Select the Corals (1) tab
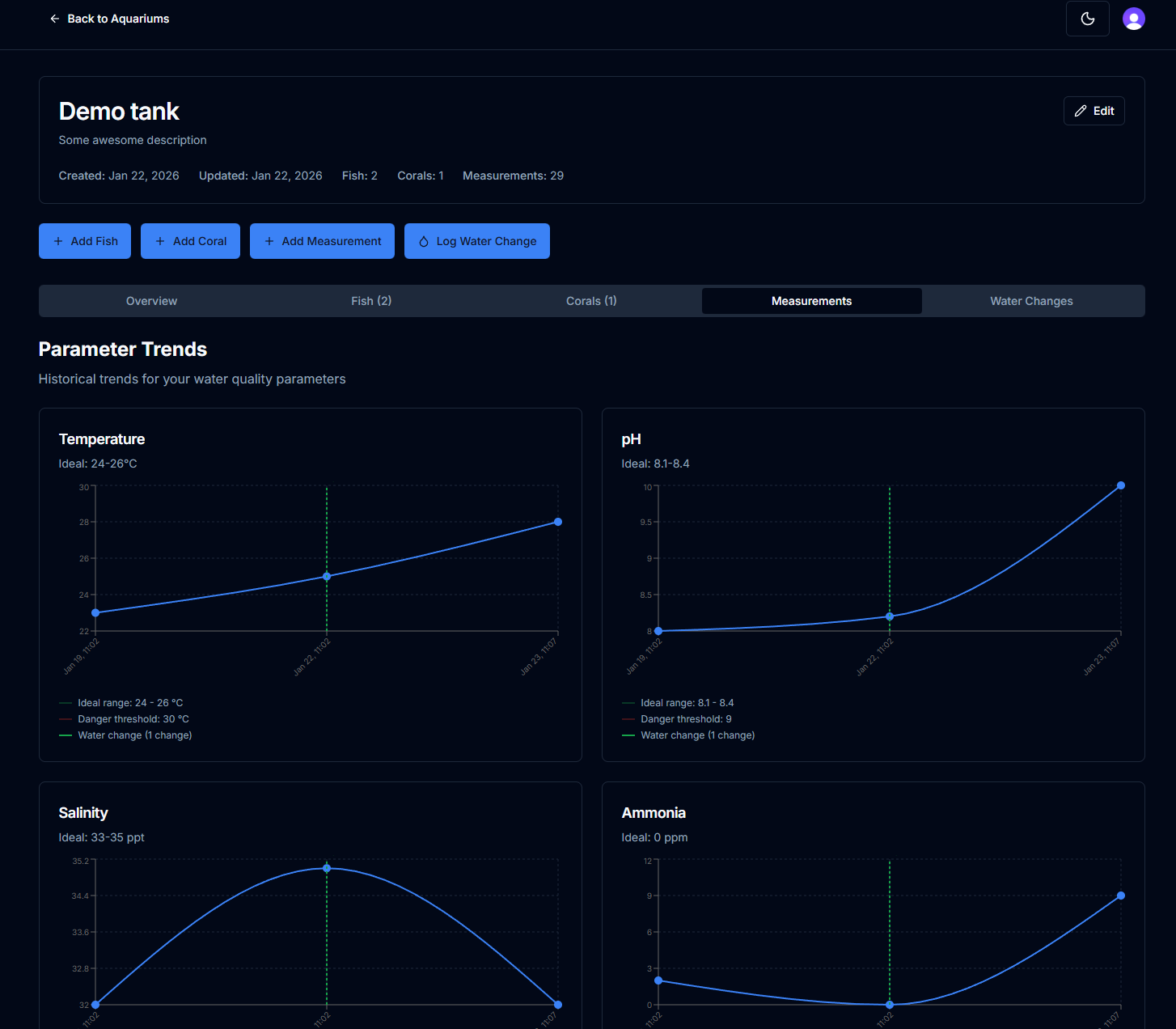Viewport: 1176px width, 1029px height. click(x=591, y=301)
